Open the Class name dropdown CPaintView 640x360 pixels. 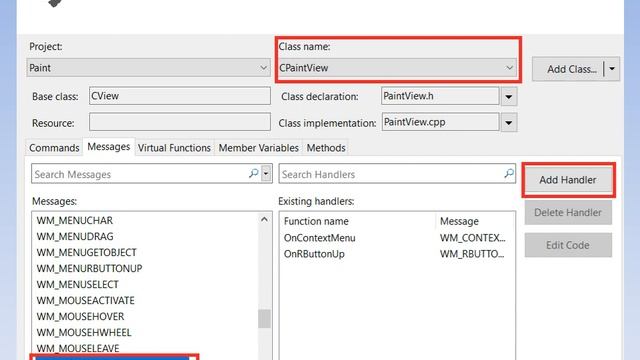(397, 68)
